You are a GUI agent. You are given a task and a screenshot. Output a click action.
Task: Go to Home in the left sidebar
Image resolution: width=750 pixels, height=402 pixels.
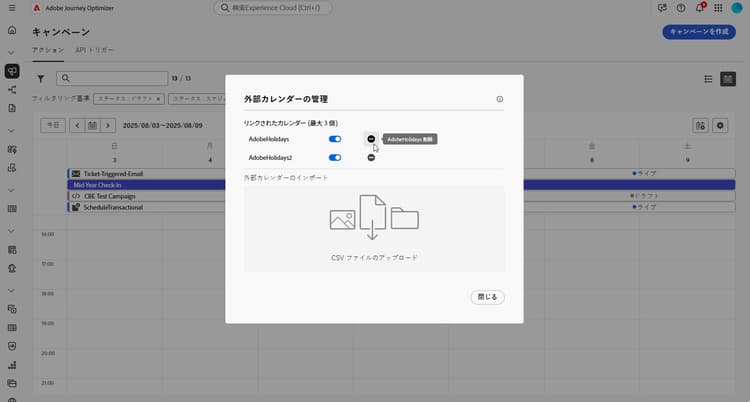(12, 30)
